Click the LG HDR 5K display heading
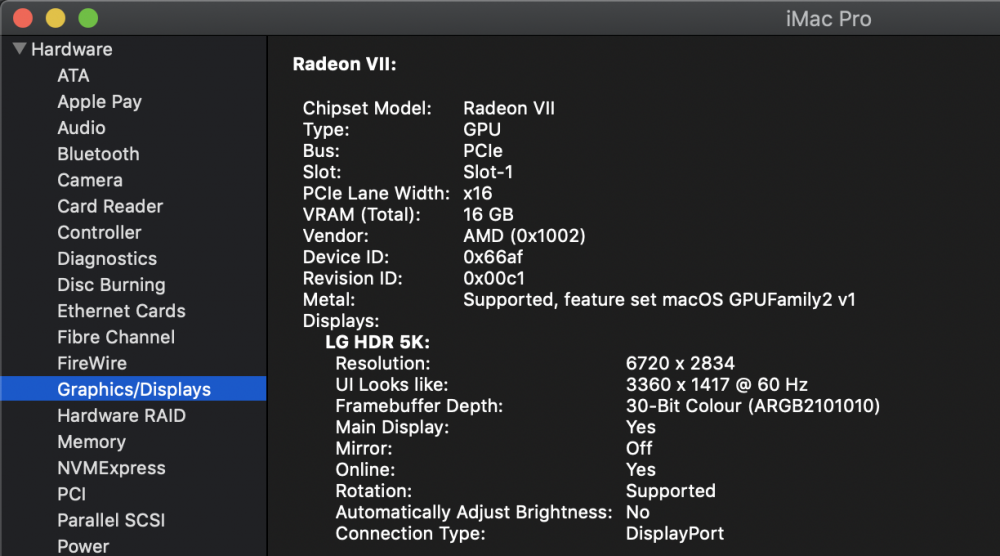This screenshot has width=1000, height=556. click(x=378, y=342)
